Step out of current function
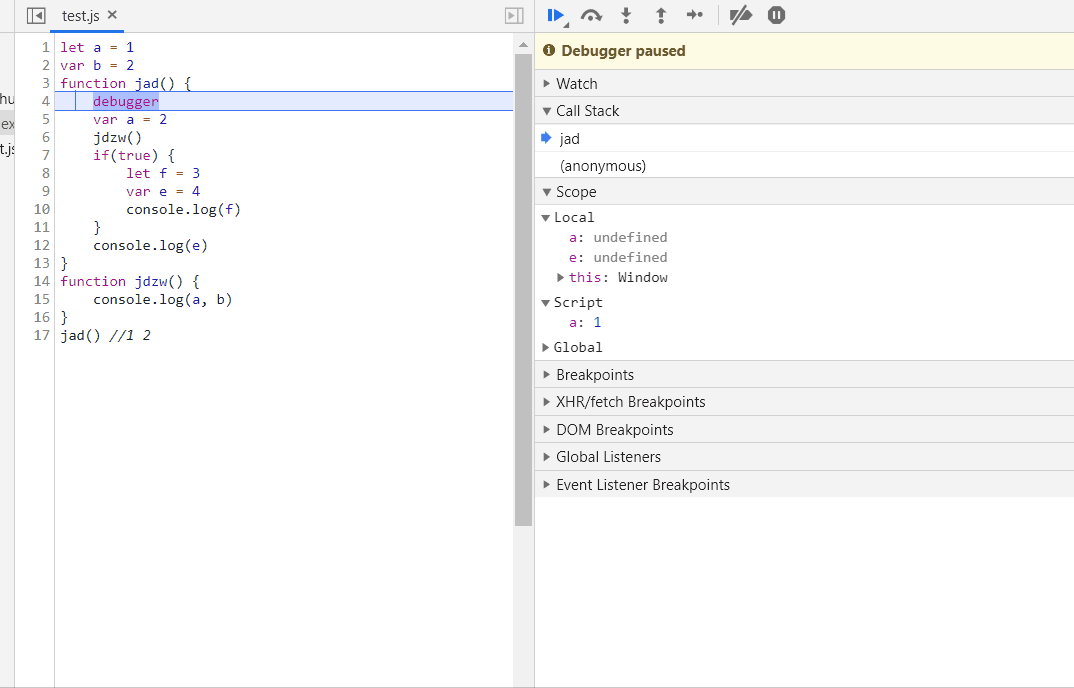This screenshot has height=688, width=1074. point(661,15)
